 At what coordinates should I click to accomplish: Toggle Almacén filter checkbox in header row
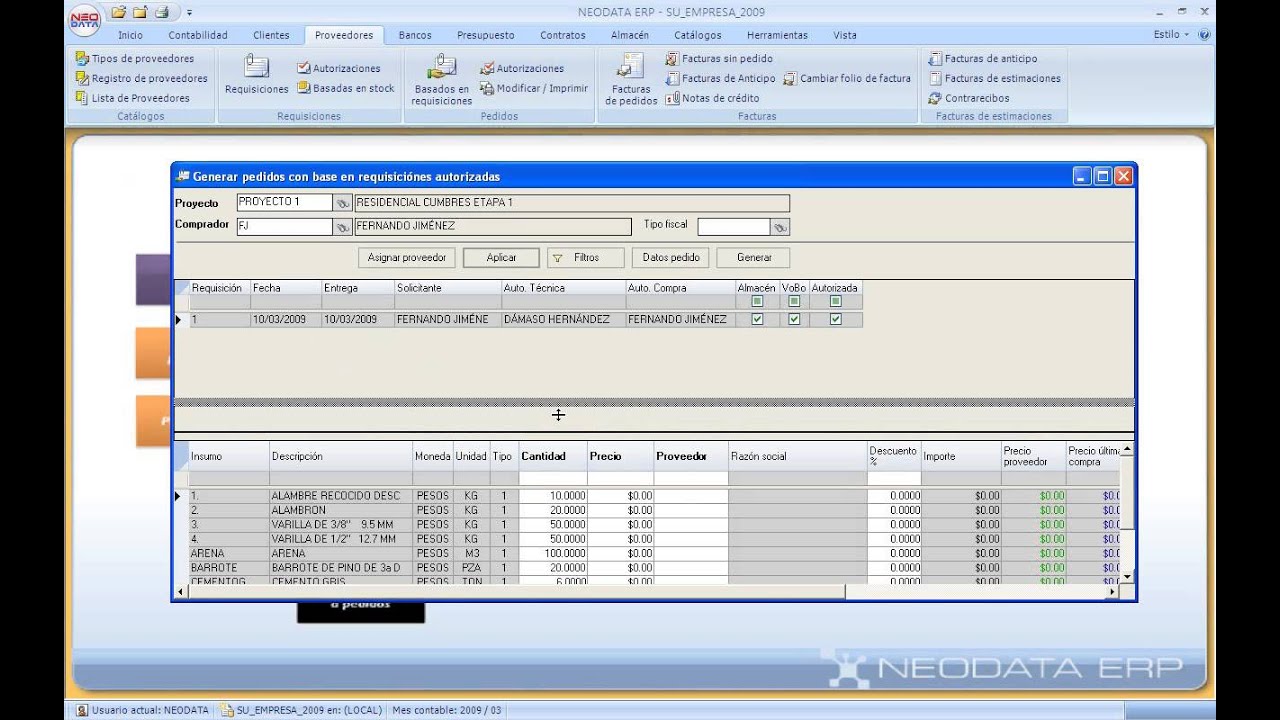coord(757,301)
